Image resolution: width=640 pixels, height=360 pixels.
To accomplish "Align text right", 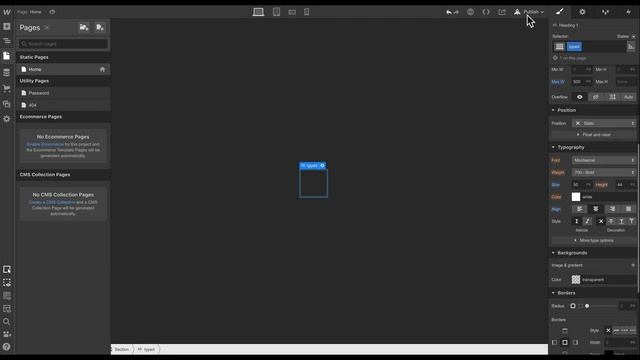I will (x=612, y=209).
